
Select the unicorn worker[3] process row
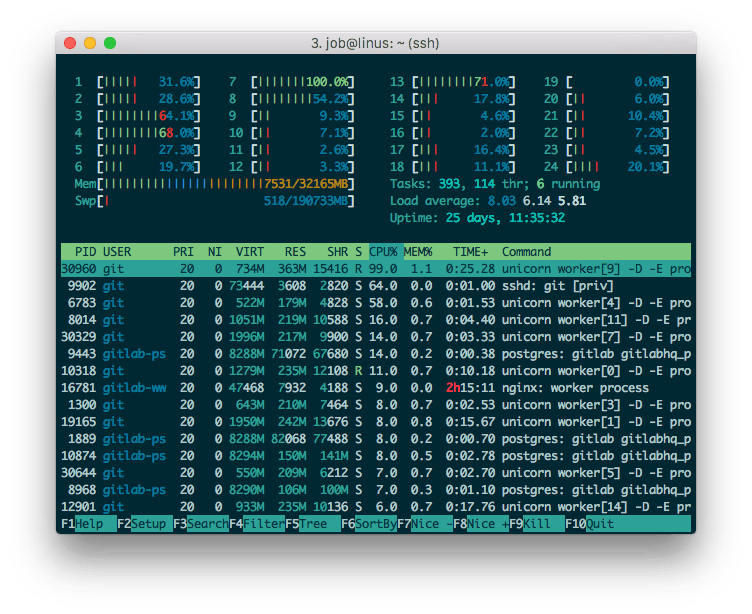point(376,405)
